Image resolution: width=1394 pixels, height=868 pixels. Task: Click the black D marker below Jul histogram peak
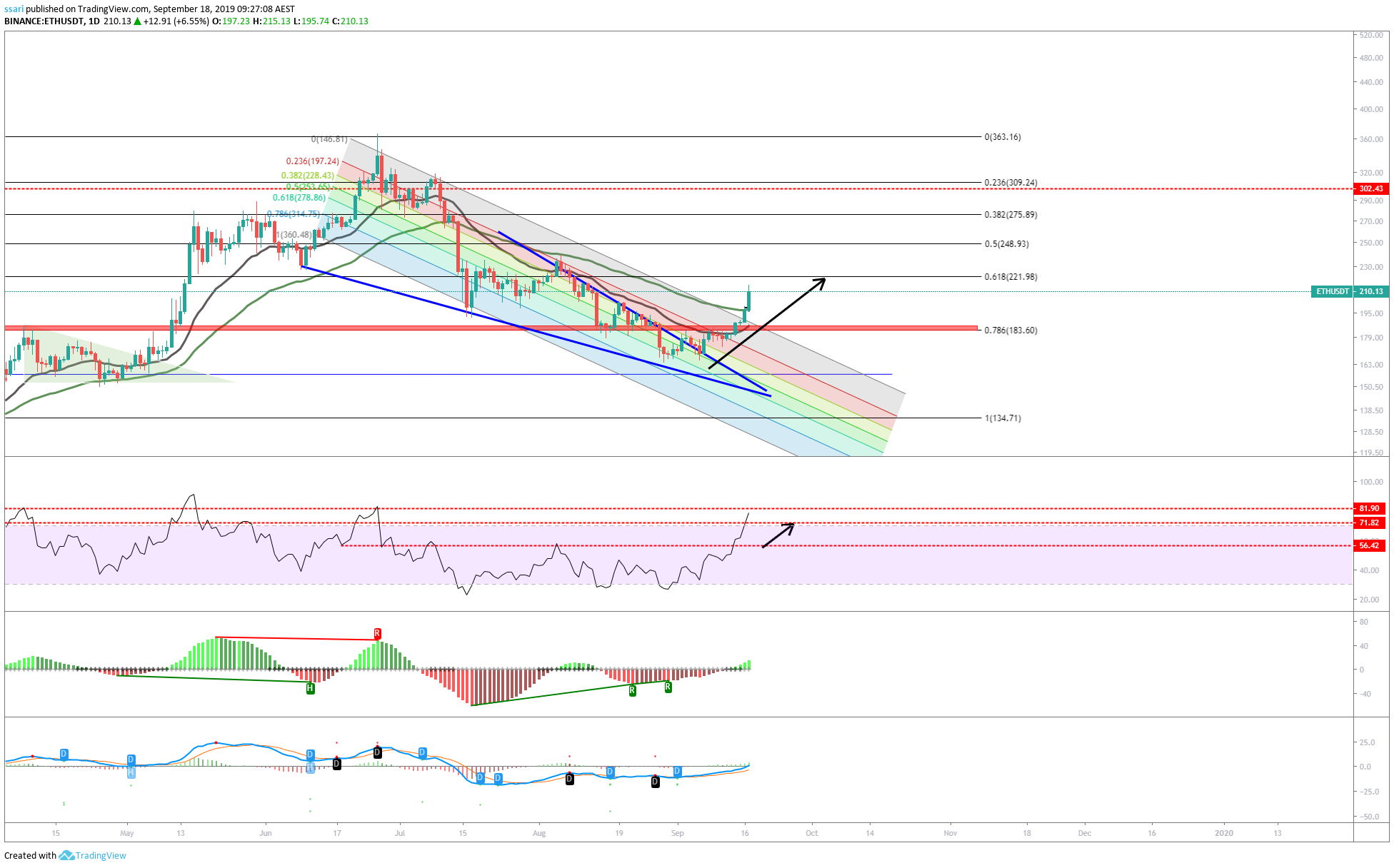[378, 752]
